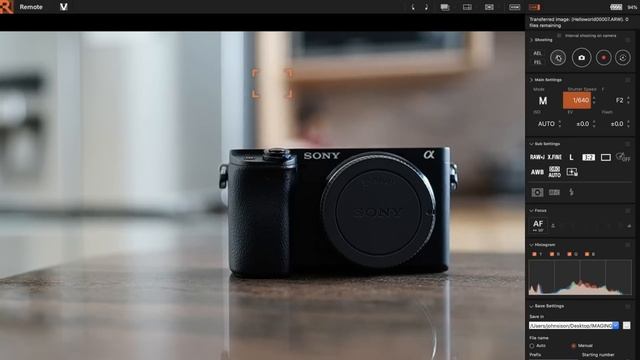Click the OFF creative style icon
The width and height of the screenshot is (640, 360).
623,157
